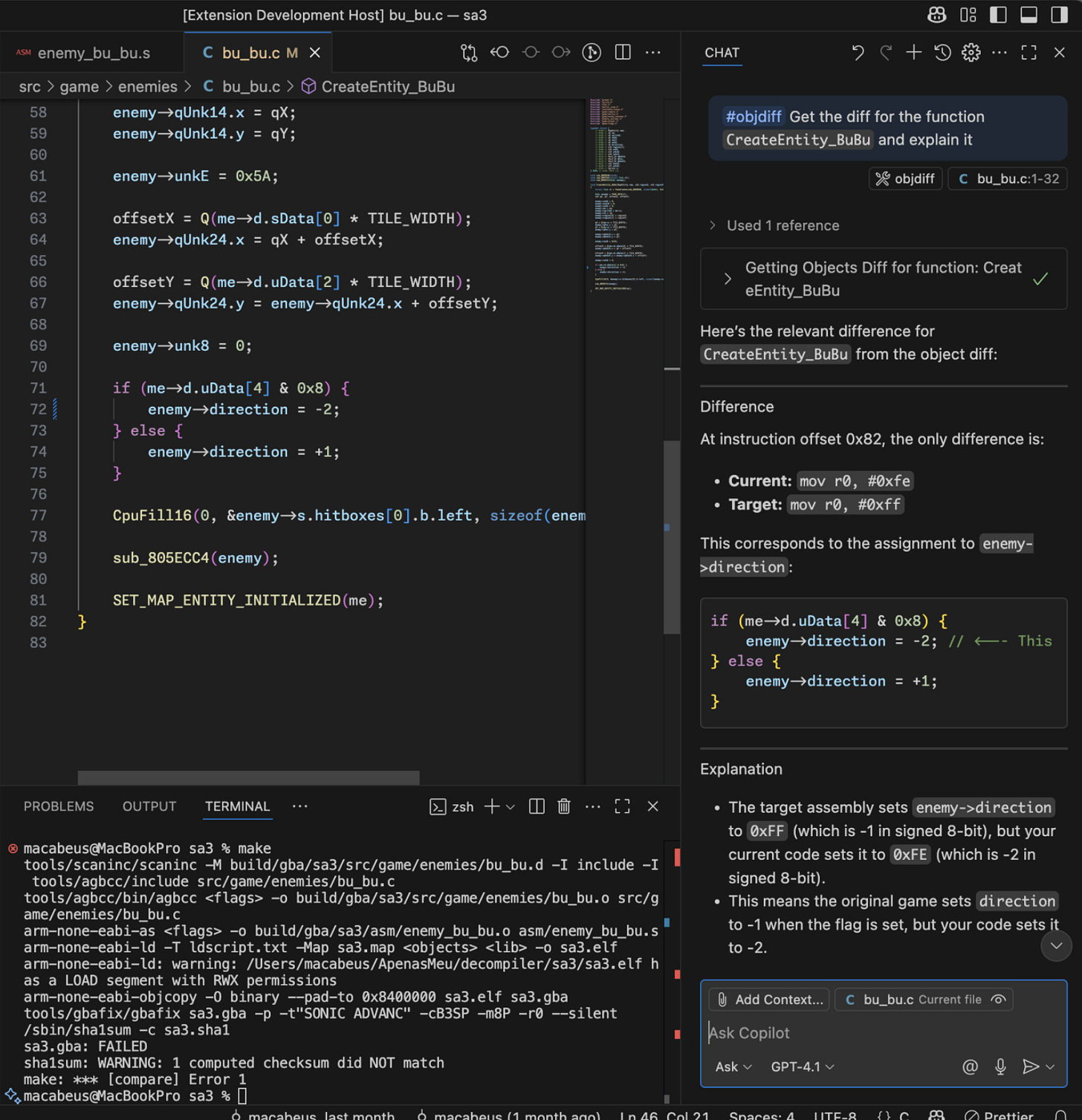Open the enemies breadcrumb folder
This screenshot has width=1082, height=1120.
(x=148, y=87)
